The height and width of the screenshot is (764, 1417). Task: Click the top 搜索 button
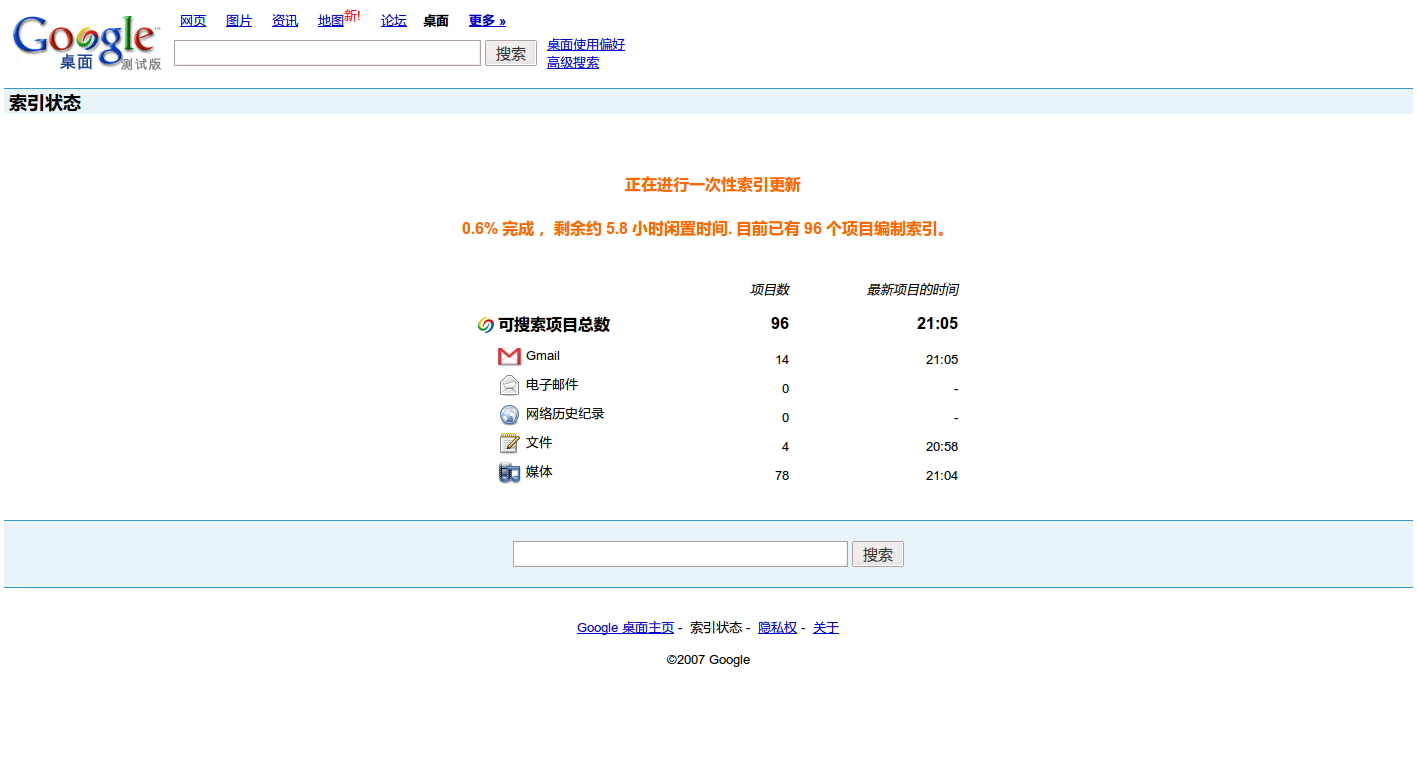(511, 53)
